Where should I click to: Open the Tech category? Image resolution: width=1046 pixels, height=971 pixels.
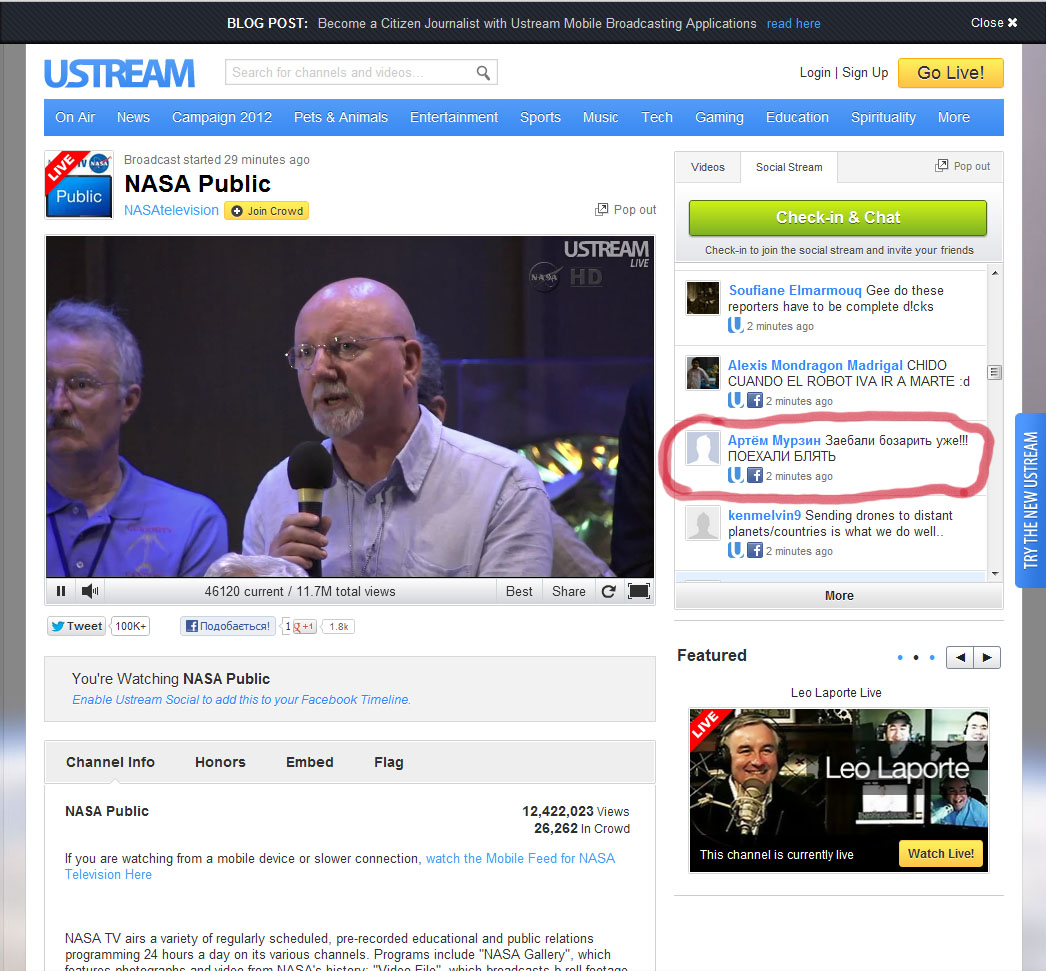(x=657, y=117)
